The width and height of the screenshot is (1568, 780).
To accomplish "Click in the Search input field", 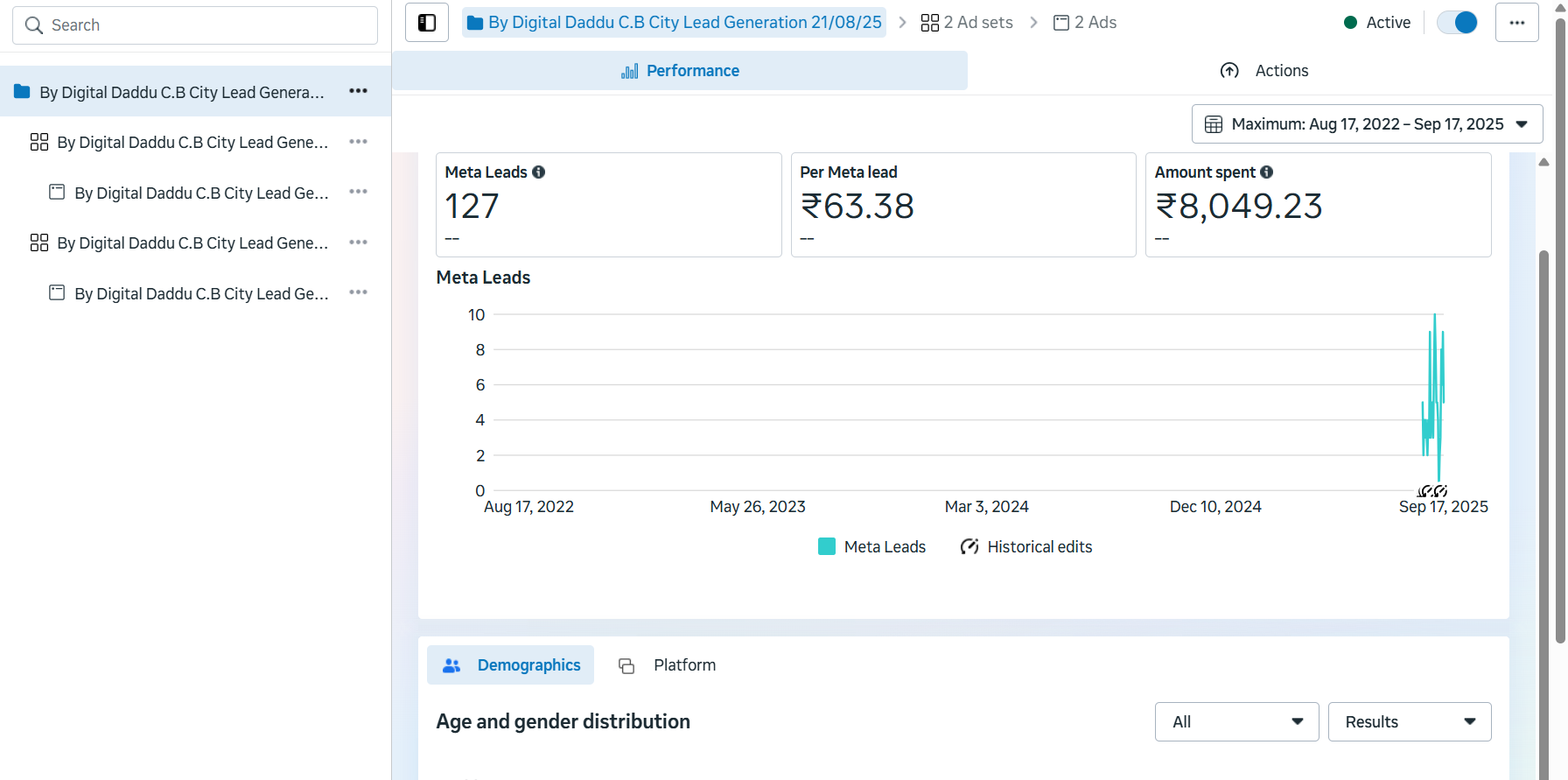I will click(x=195, y=25).
